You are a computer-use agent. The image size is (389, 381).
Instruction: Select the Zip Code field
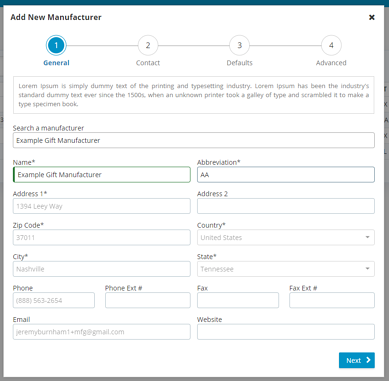tap(102, 238)
